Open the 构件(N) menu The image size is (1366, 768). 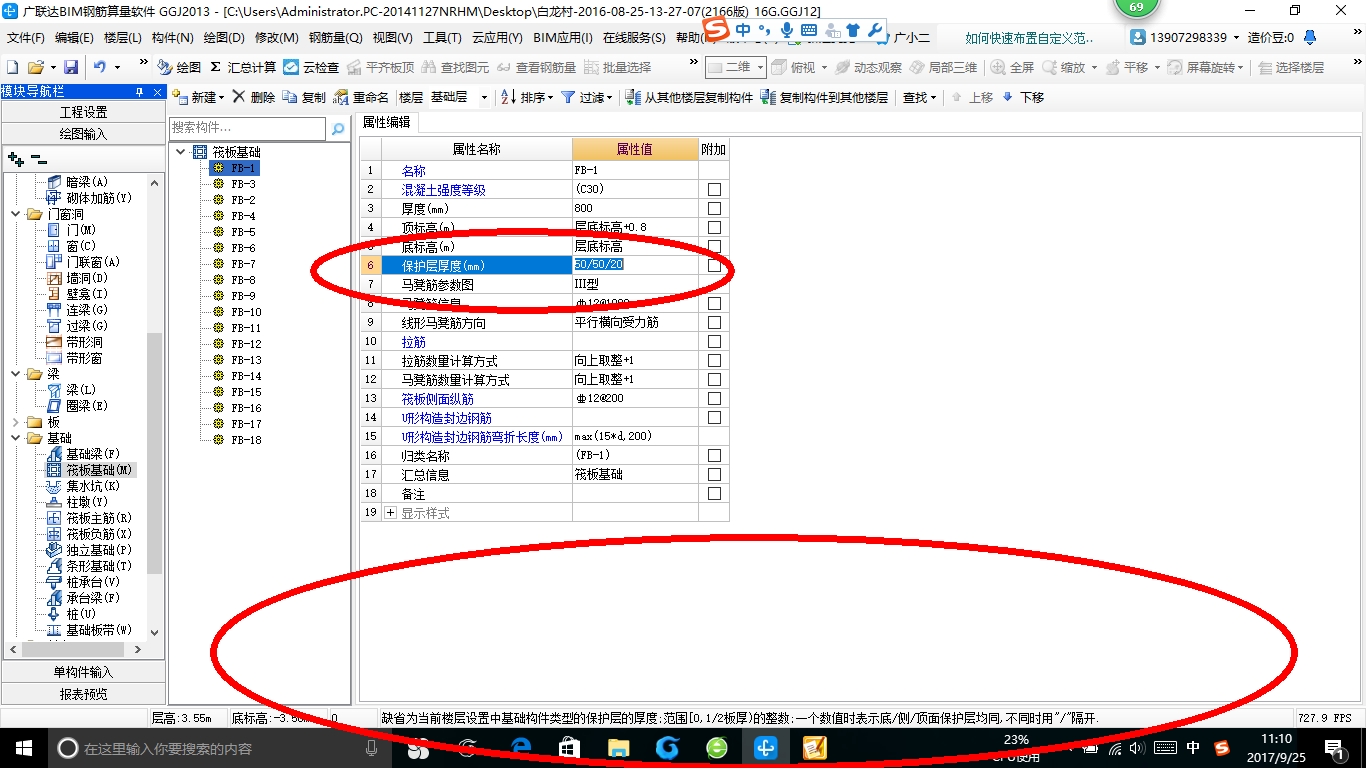click(173, 37)
